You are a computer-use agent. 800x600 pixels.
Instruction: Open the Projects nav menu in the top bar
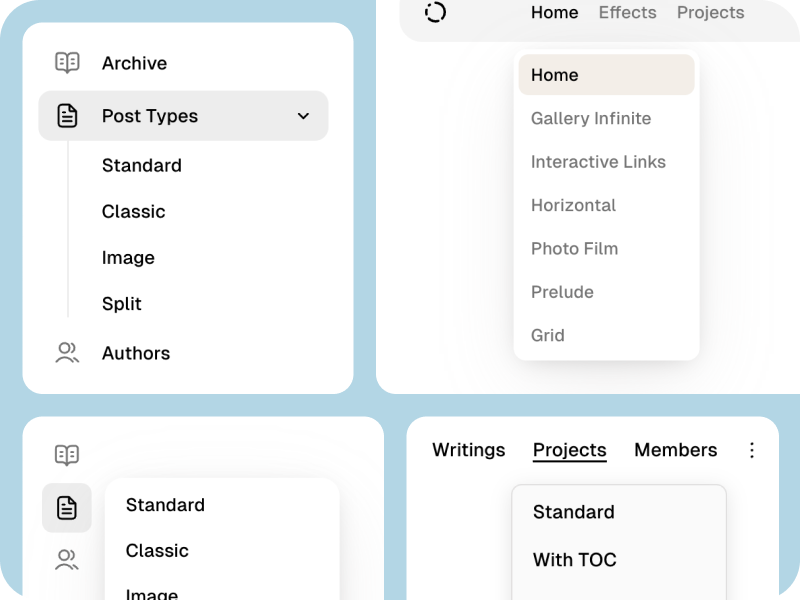pos(711,12)
